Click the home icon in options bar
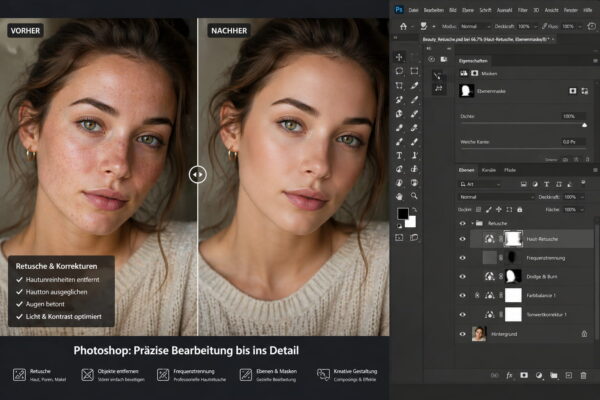The width and height of the screenshot is (600, 400). point(403,26)
